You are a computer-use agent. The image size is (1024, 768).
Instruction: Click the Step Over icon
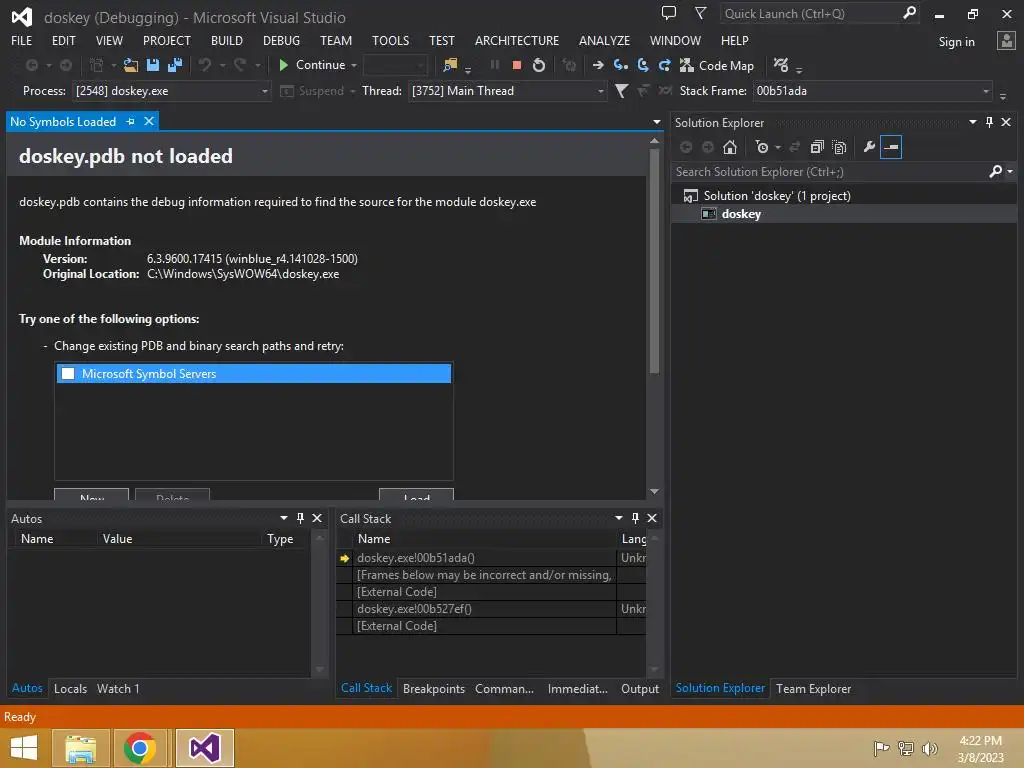pos(643,65)
